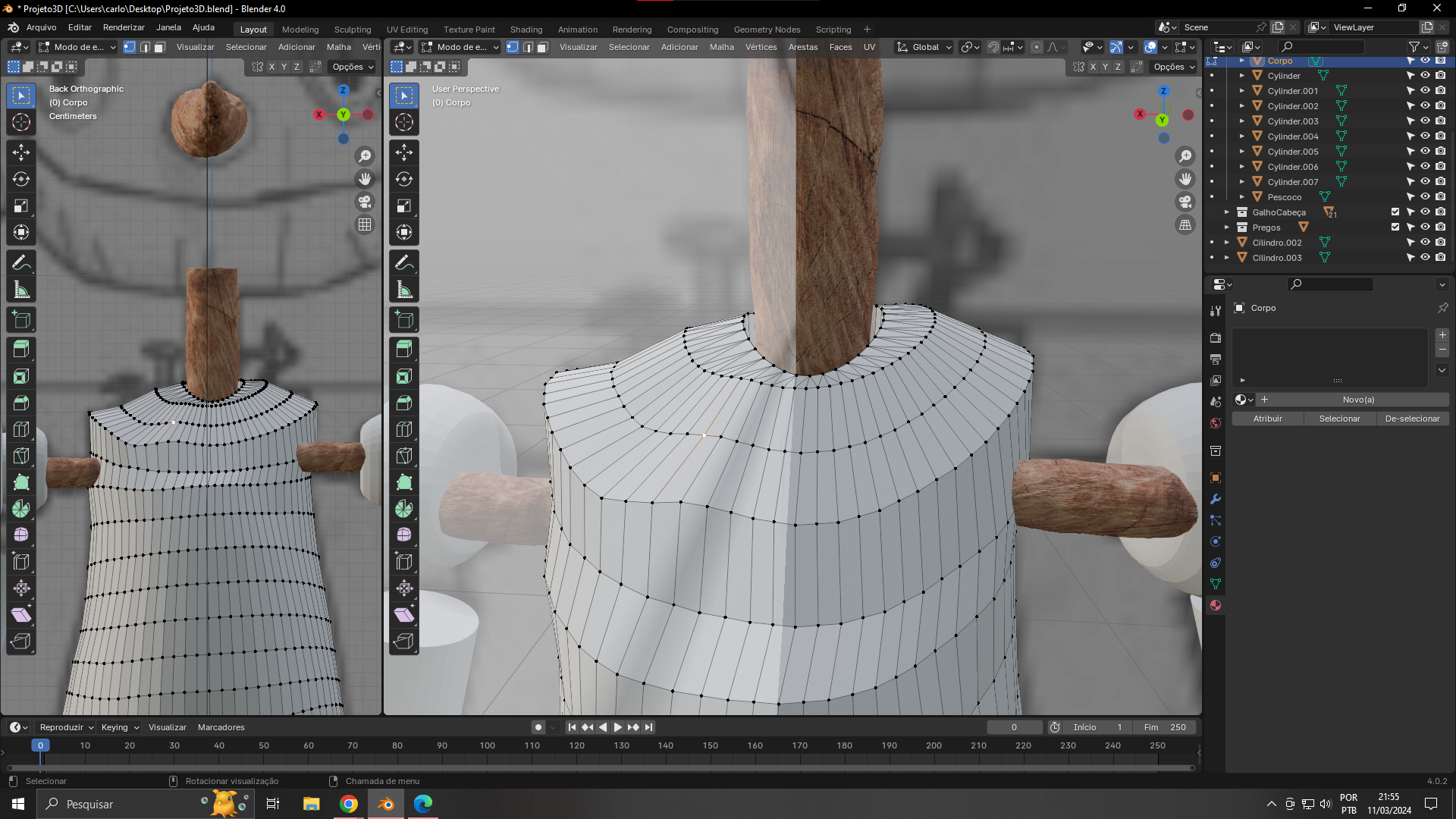The image size is (1456, 819).
Task: Open the Reproduzir playback dropdown
Action: point(66,727)
